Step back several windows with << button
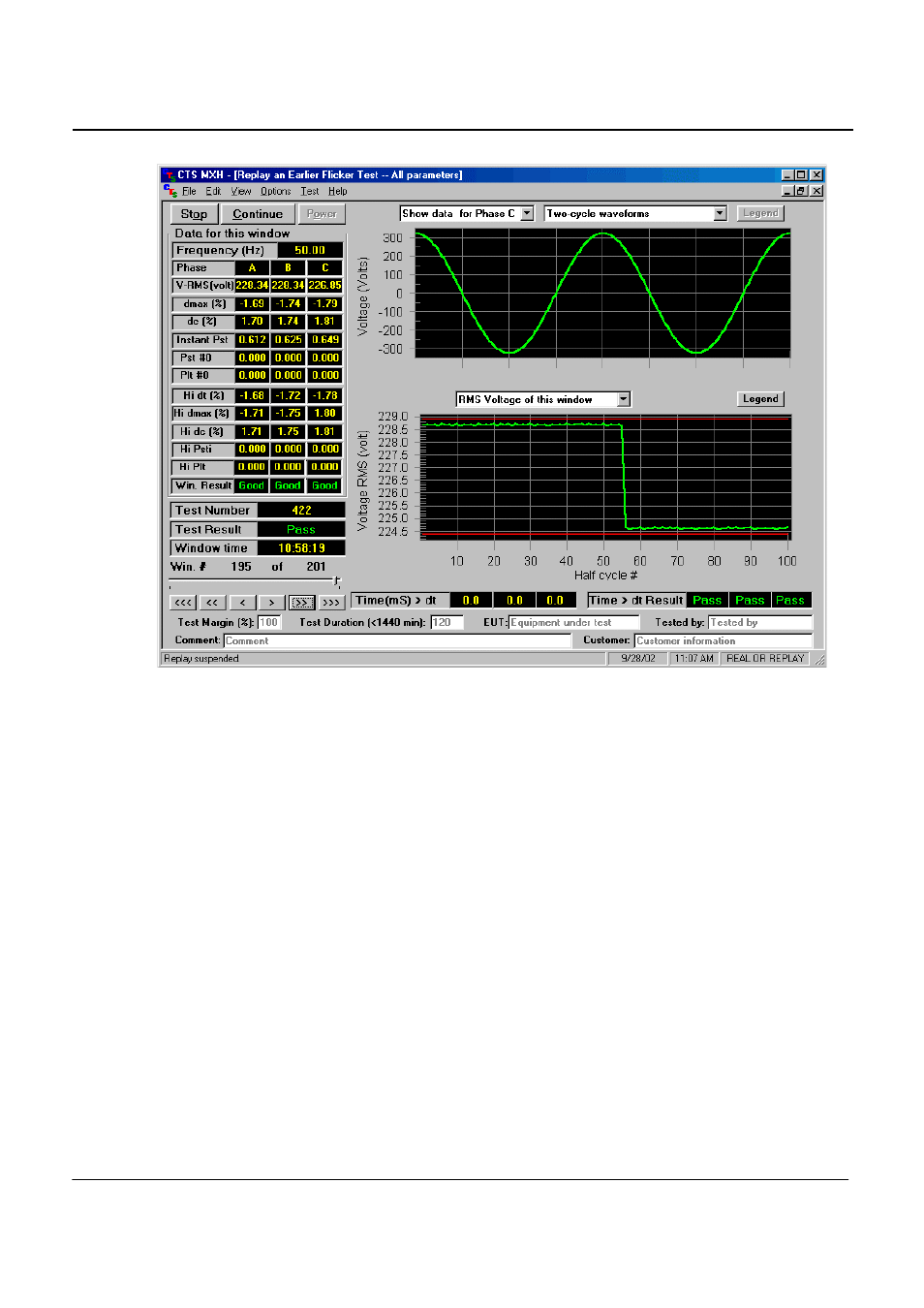The width and height of the screenshot is (924, 1308). pos(213,603)
